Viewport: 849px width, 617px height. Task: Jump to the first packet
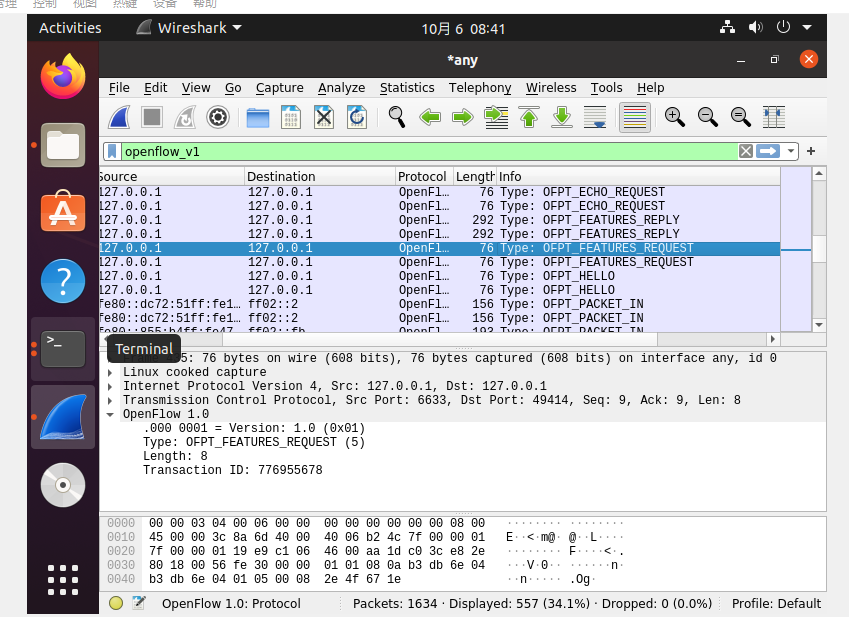[529, 117]
